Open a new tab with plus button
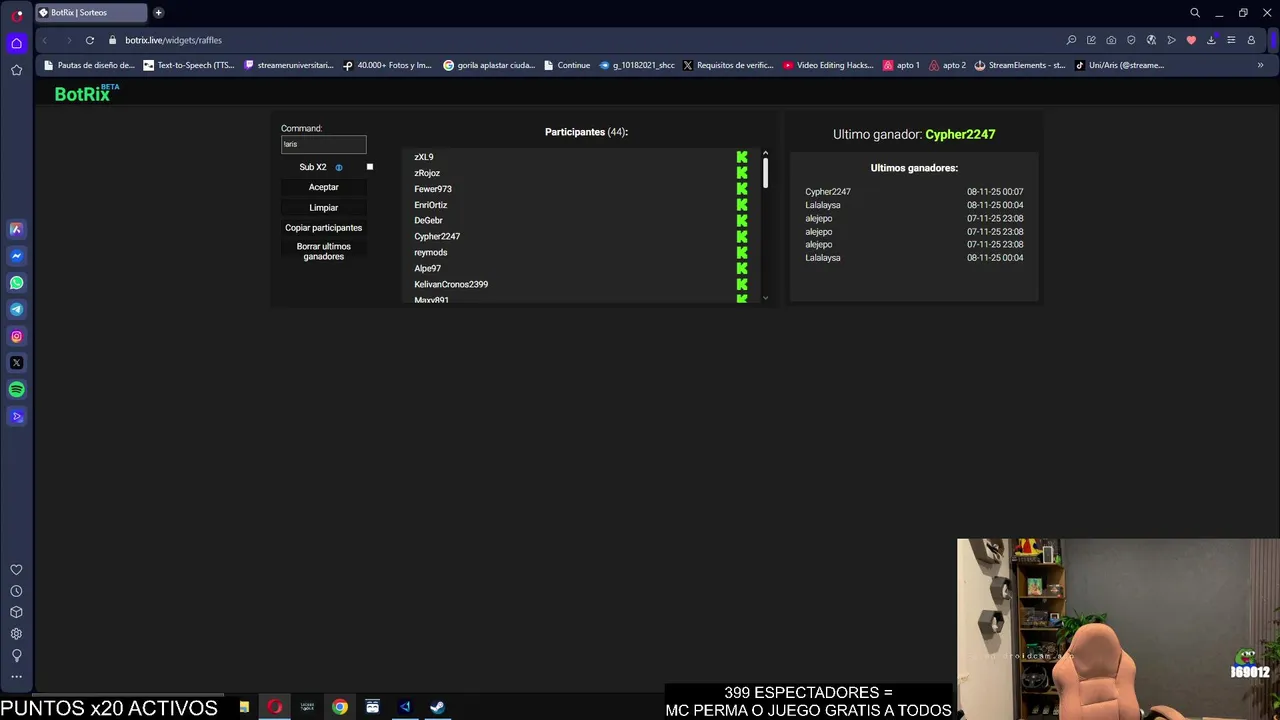This screenshot has height=720, width=1280. tap(158, 13)
